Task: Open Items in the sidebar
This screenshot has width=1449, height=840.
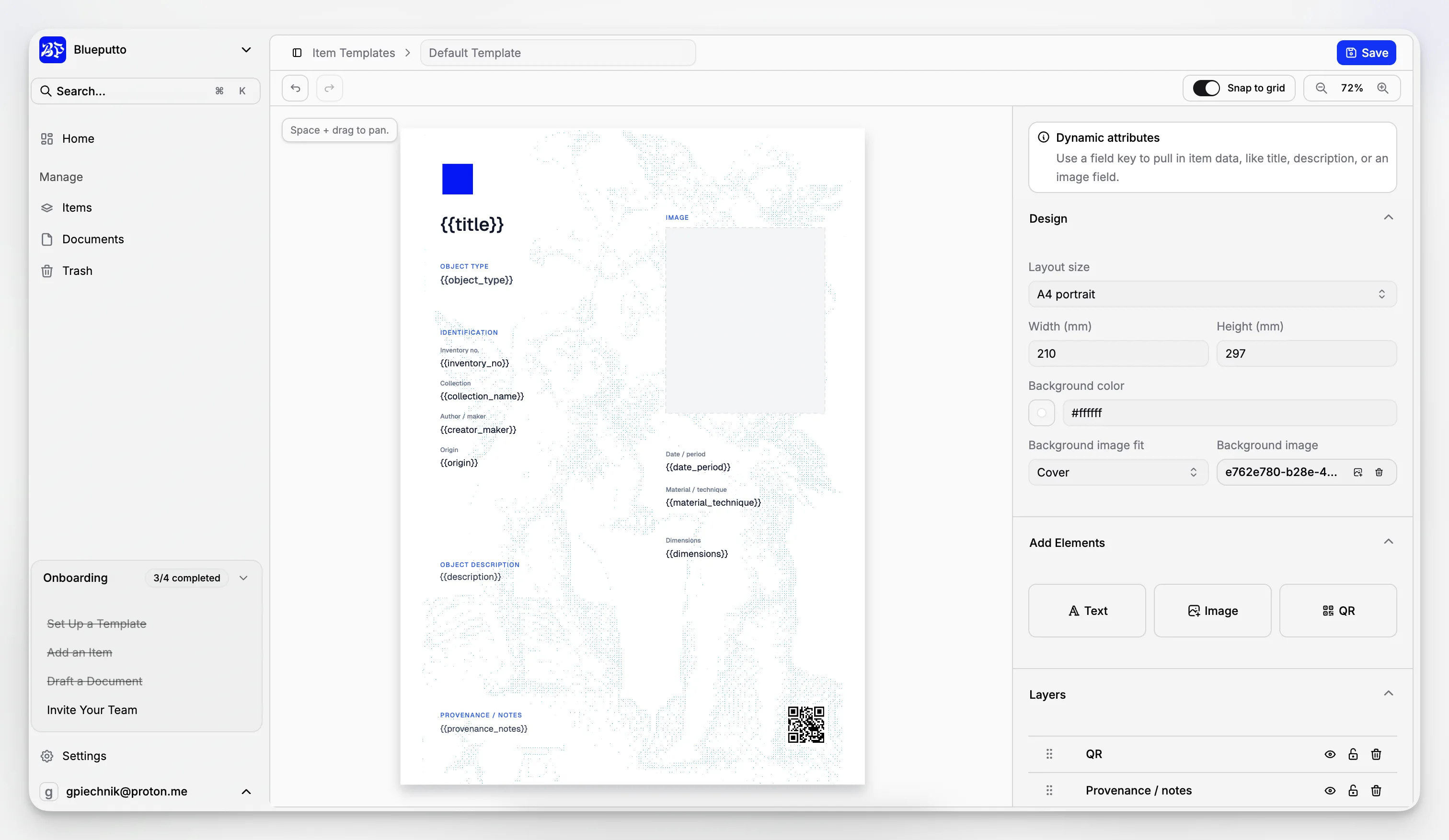Action: [x=77, y=207]
